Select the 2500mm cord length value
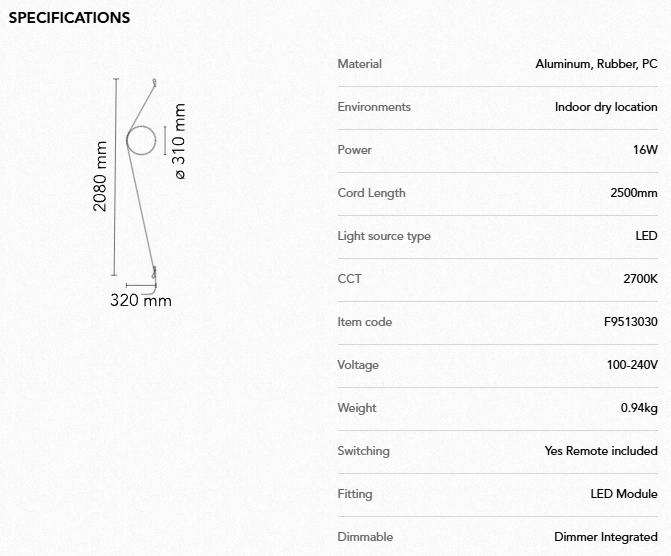The image size is (671, 556). pos(634,193)
